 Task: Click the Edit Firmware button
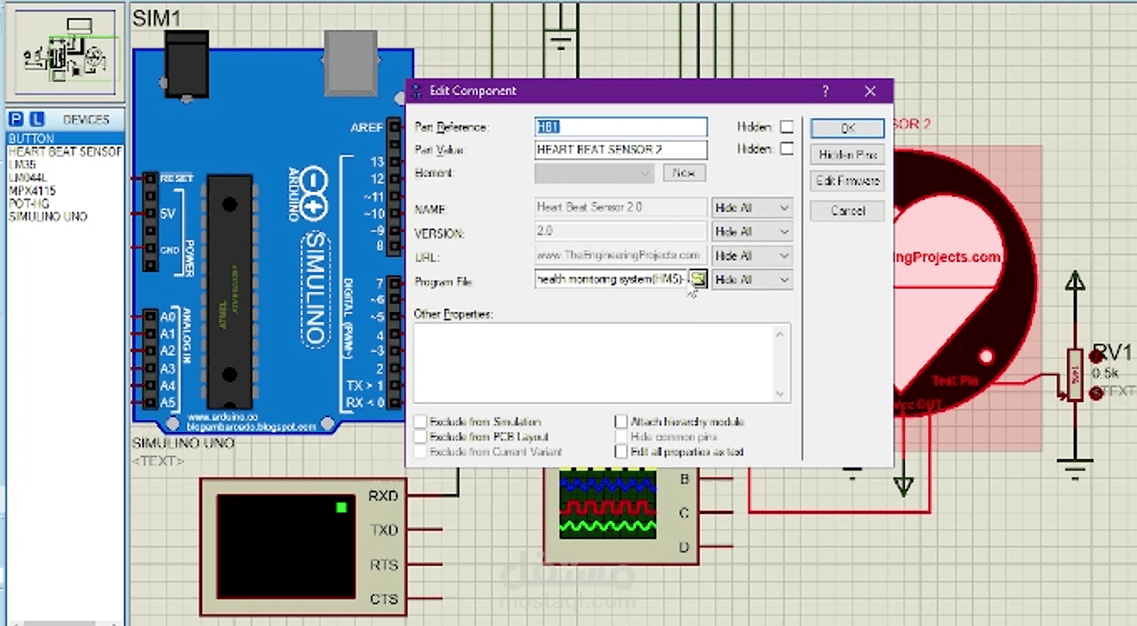coord(847,181)
